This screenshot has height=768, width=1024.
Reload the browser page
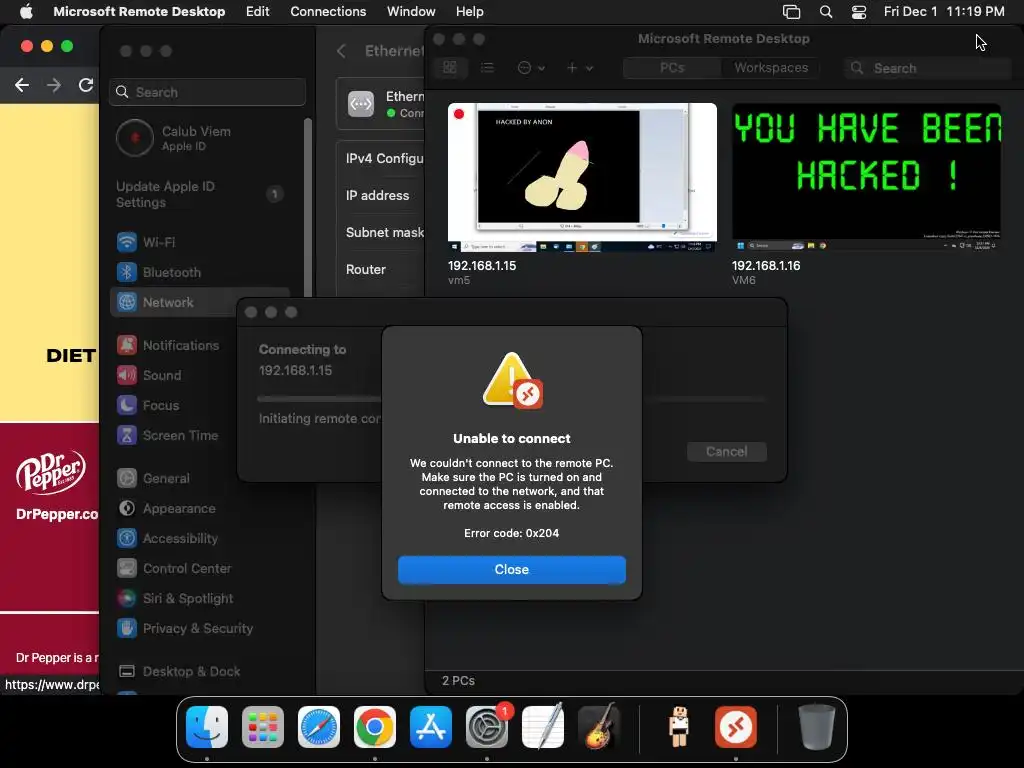[x=86, y=85]
